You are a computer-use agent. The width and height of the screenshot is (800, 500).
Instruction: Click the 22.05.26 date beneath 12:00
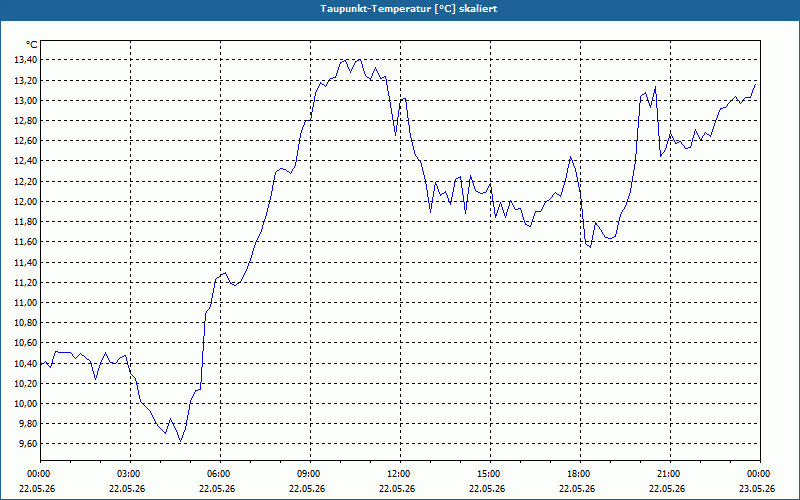(x=397, y=488)
